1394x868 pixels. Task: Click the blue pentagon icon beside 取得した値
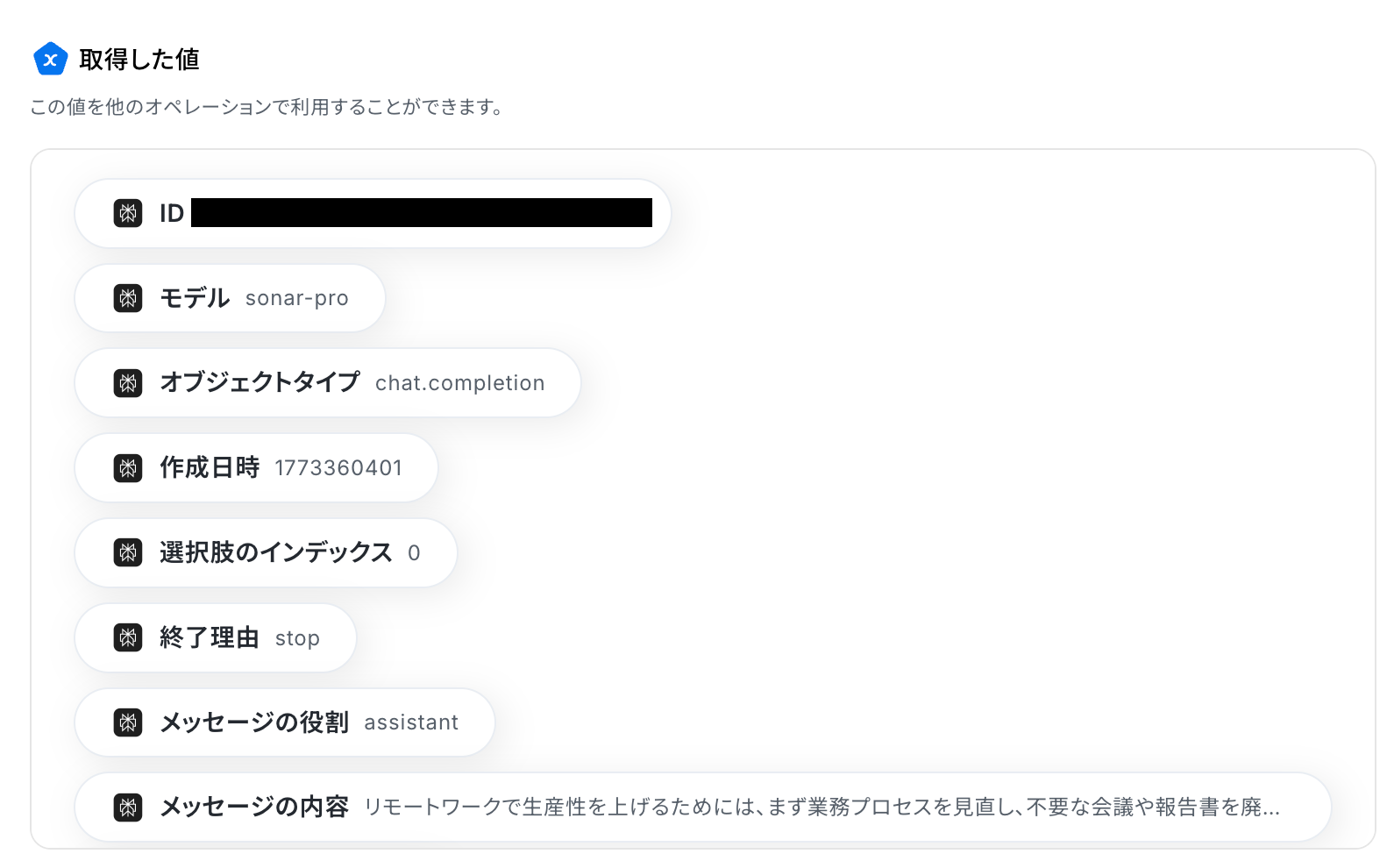(x=50, y=60)
